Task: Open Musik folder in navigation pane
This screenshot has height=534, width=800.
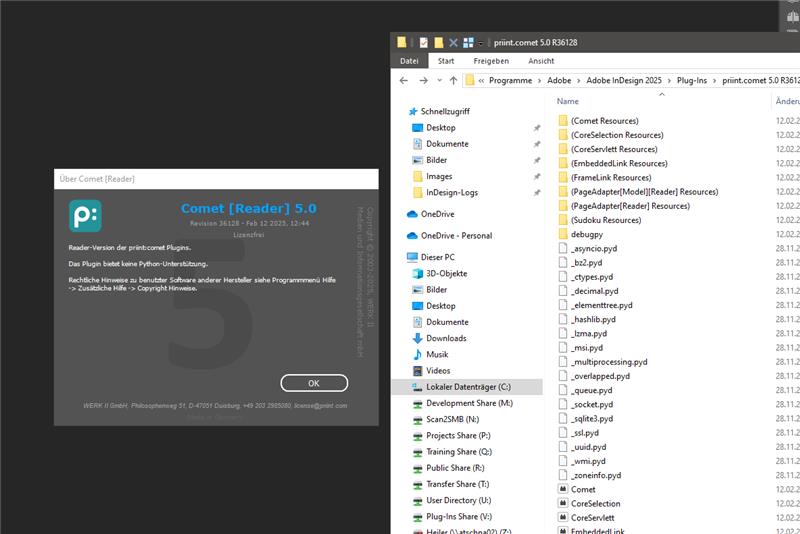Action: click(437, 354)
